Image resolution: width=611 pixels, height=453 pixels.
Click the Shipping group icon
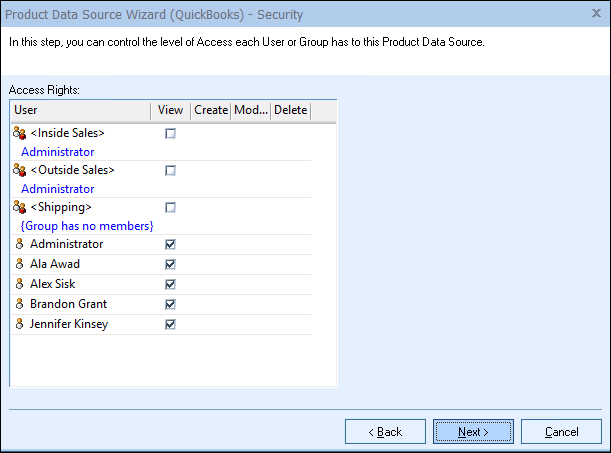pos(19,208)
